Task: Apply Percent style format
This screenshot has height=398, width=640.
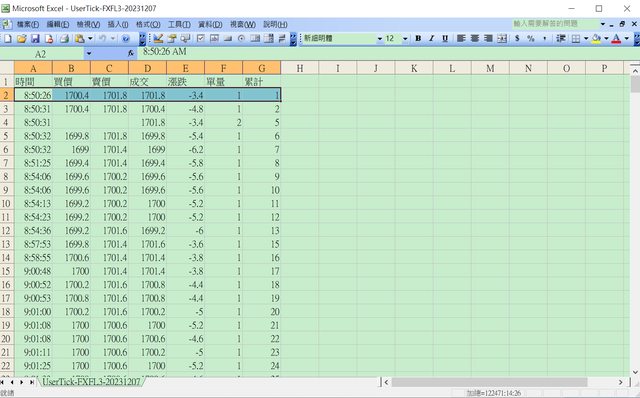Action: 531,38
